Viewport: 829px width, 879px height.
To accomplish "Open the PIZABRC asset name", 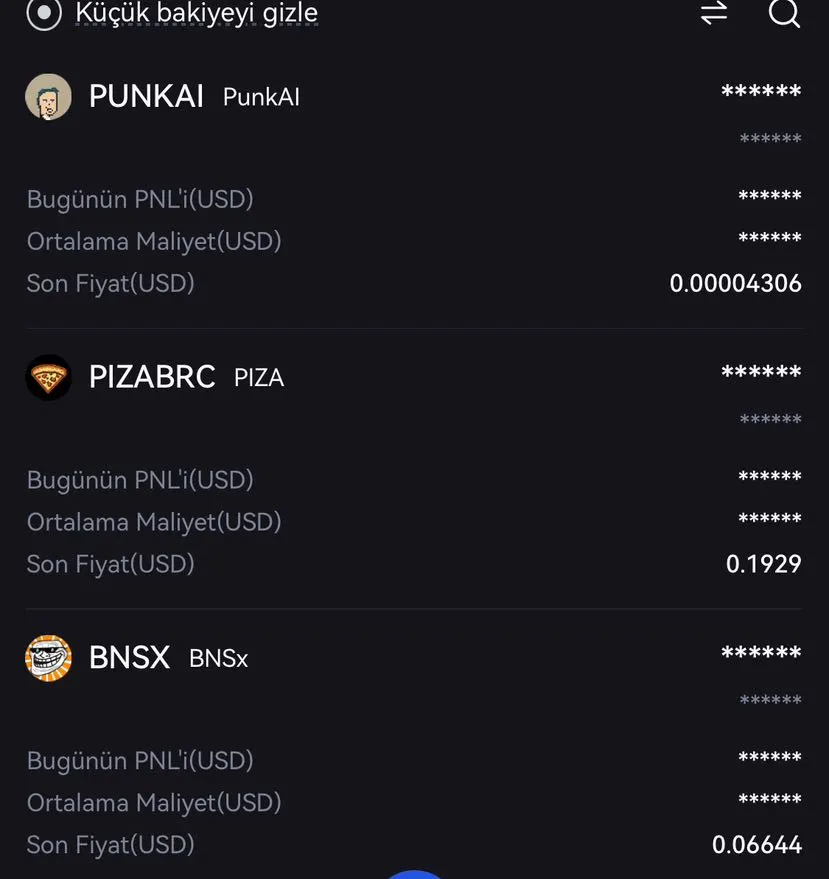I will [x=152, y=377].
